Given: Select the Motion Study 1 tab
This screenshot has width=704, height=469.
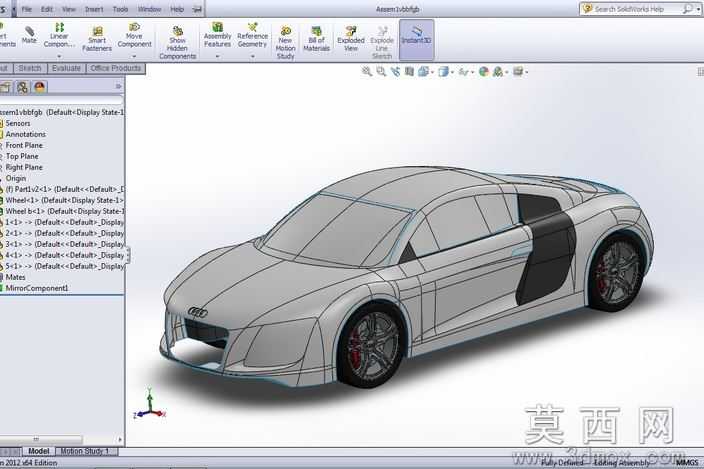Looking at the screenshot, I should pyautogui.click(x=85, y=451).
